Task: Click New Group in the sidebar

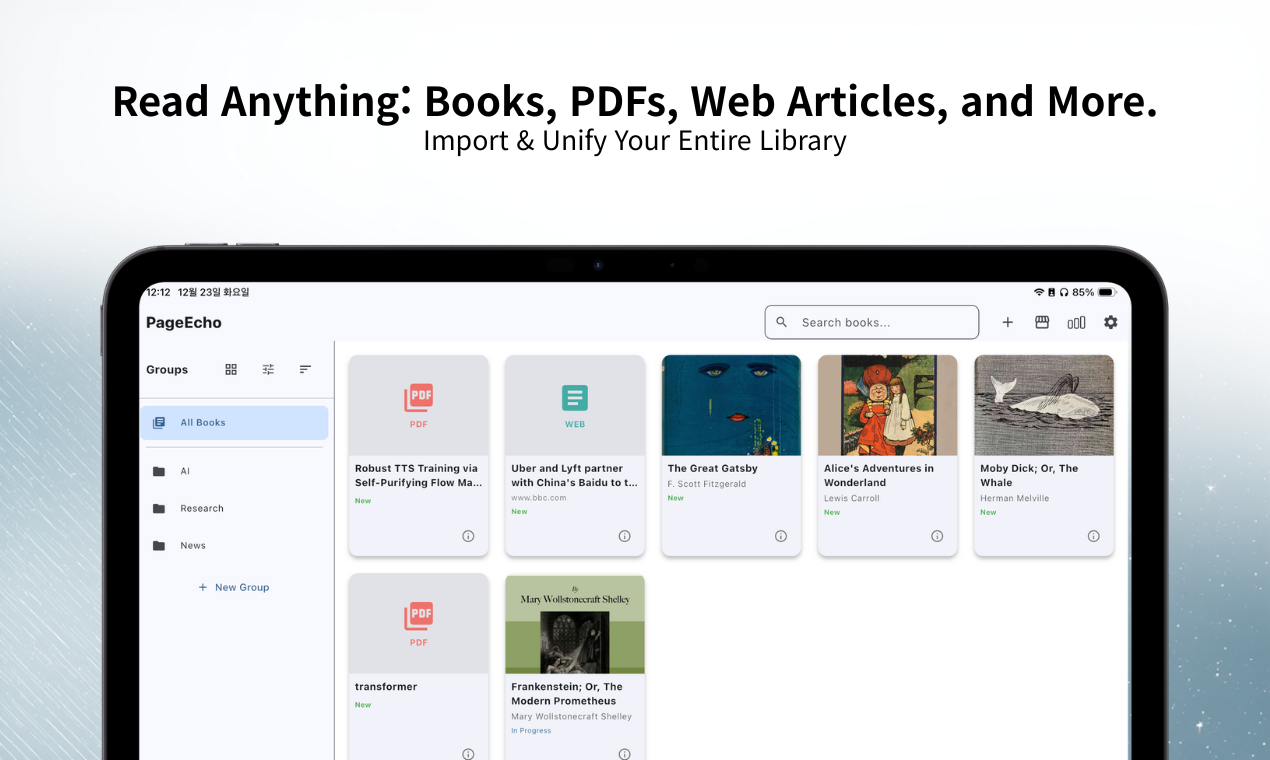Action: (x=234, y=587)
